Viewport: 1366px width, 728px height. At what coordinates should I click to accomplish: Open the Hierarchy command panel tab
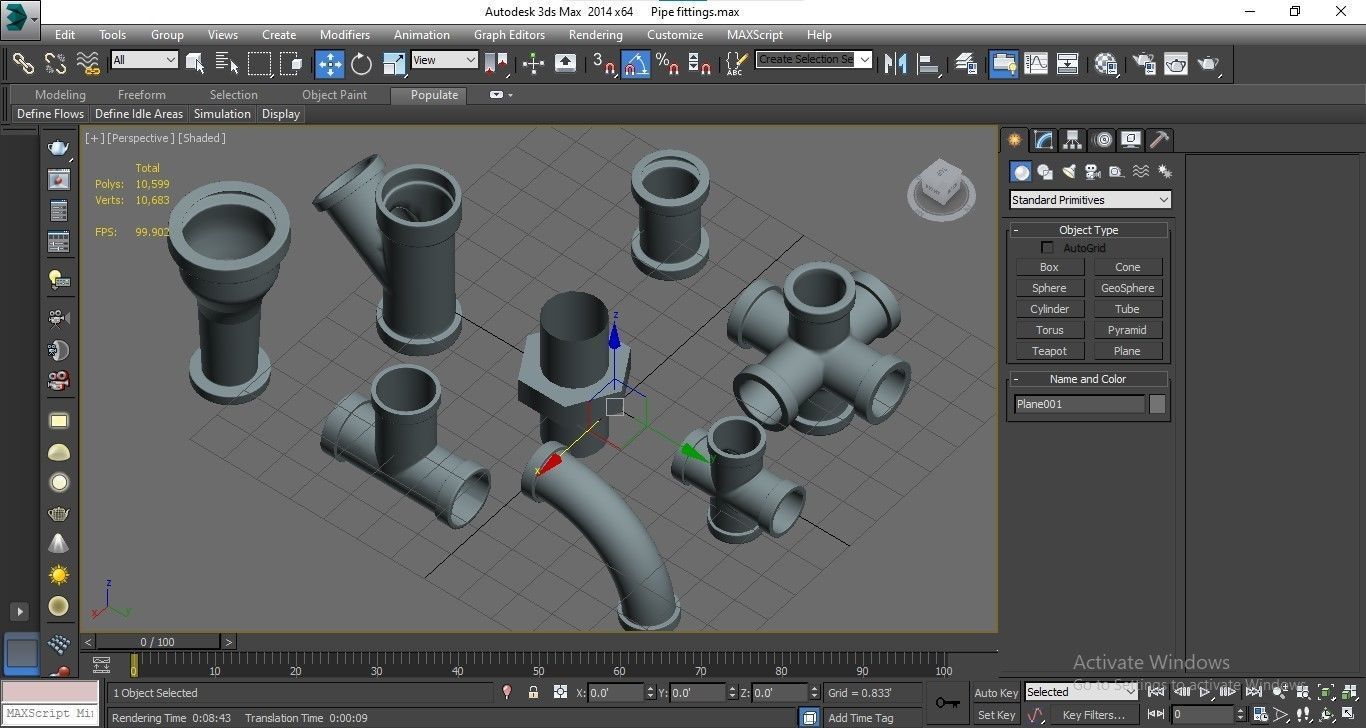click(x=1072, y=140)
